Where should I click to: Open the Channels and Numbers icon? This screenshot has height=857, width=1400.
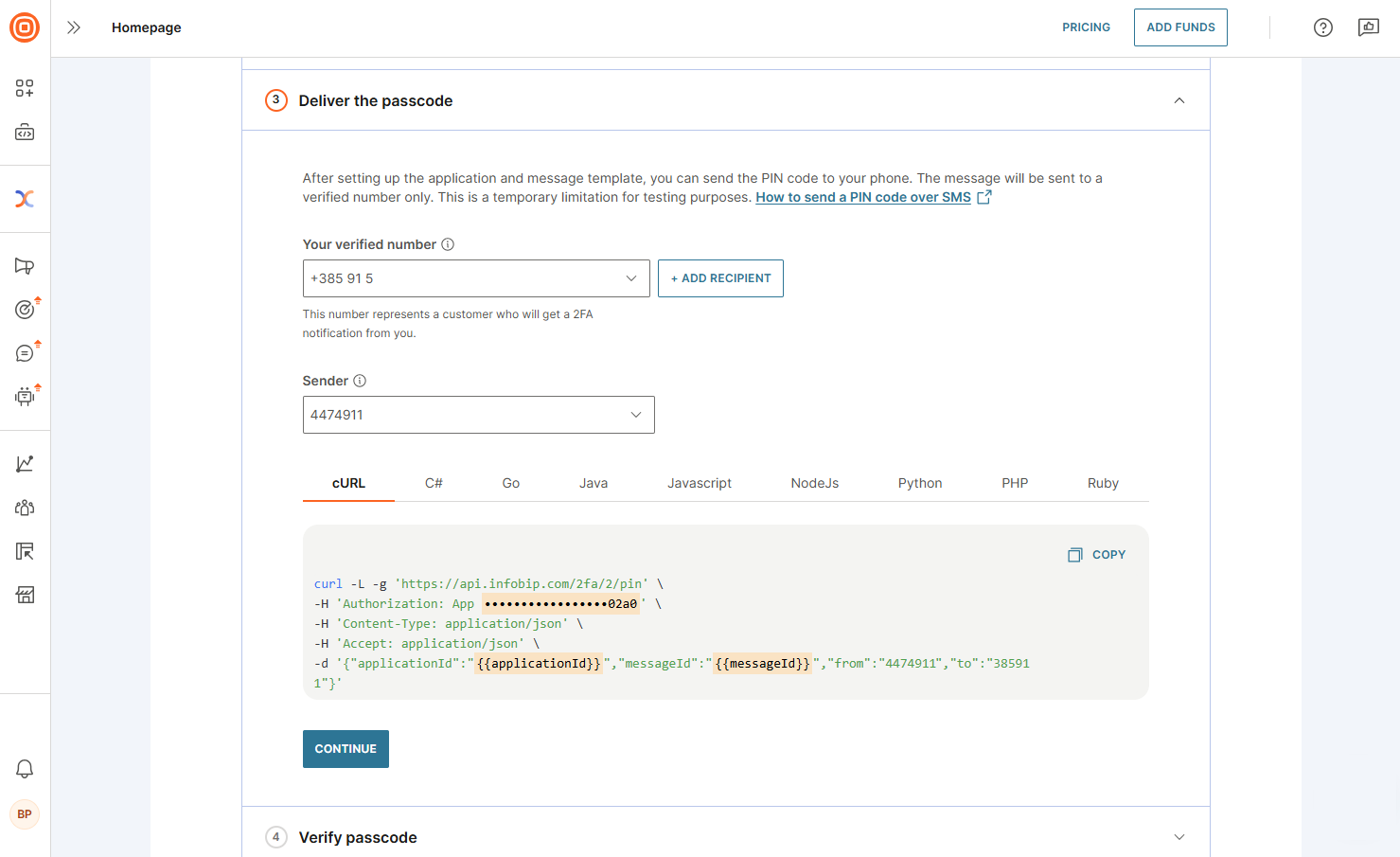25,551
